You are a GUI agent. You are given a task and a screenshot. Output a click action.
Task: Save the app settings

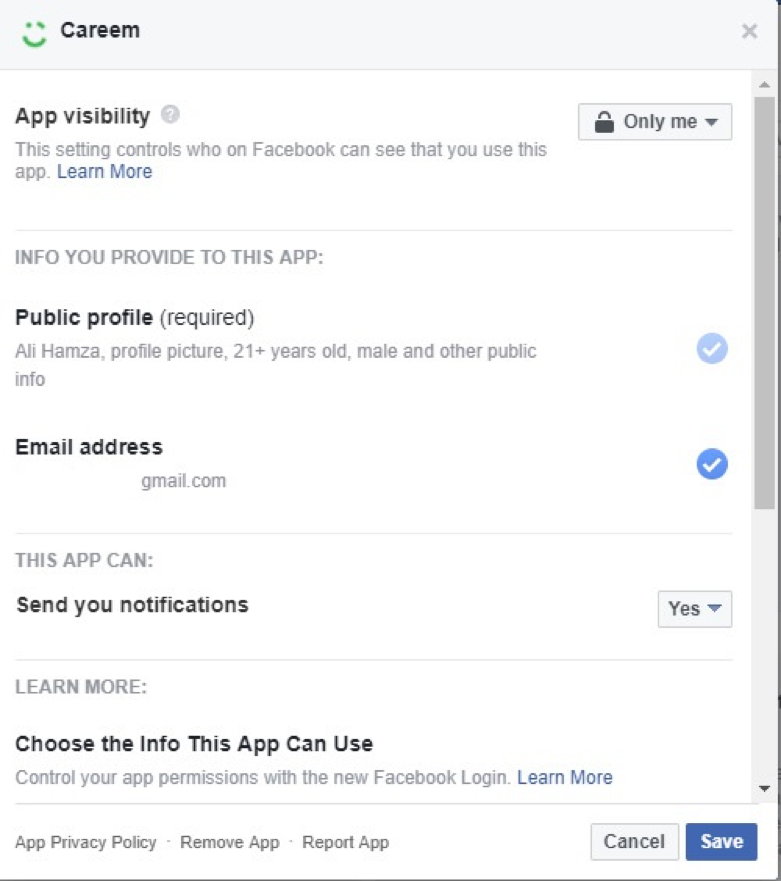721,842
